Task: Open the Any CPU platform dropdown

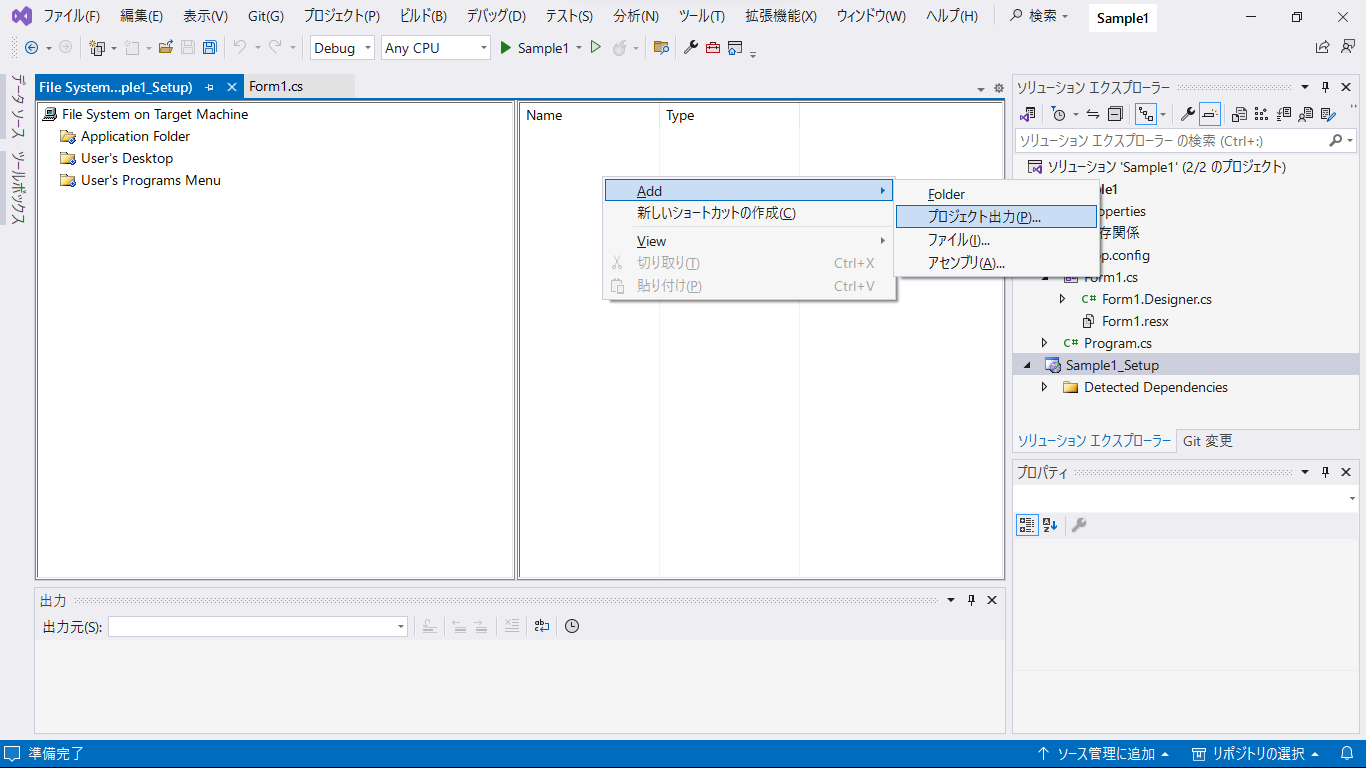Action: pos(436,48)
